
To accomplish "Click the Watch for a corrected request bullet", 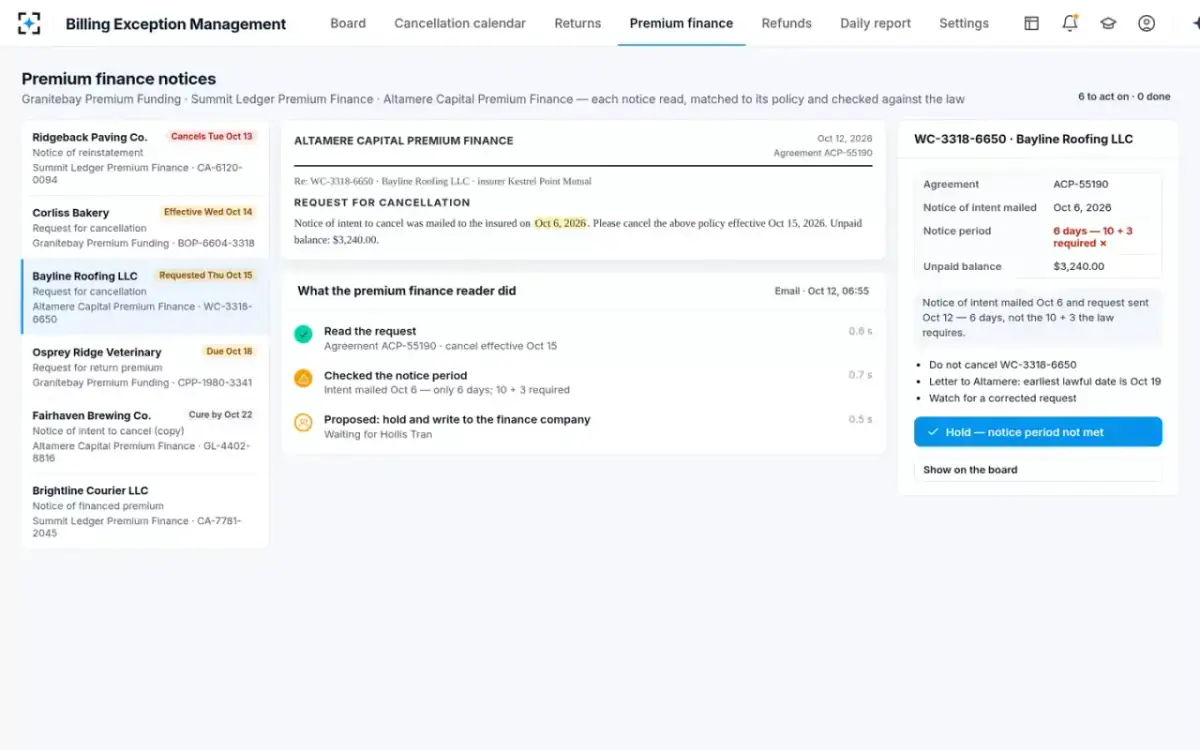I will pos(1002,398).
